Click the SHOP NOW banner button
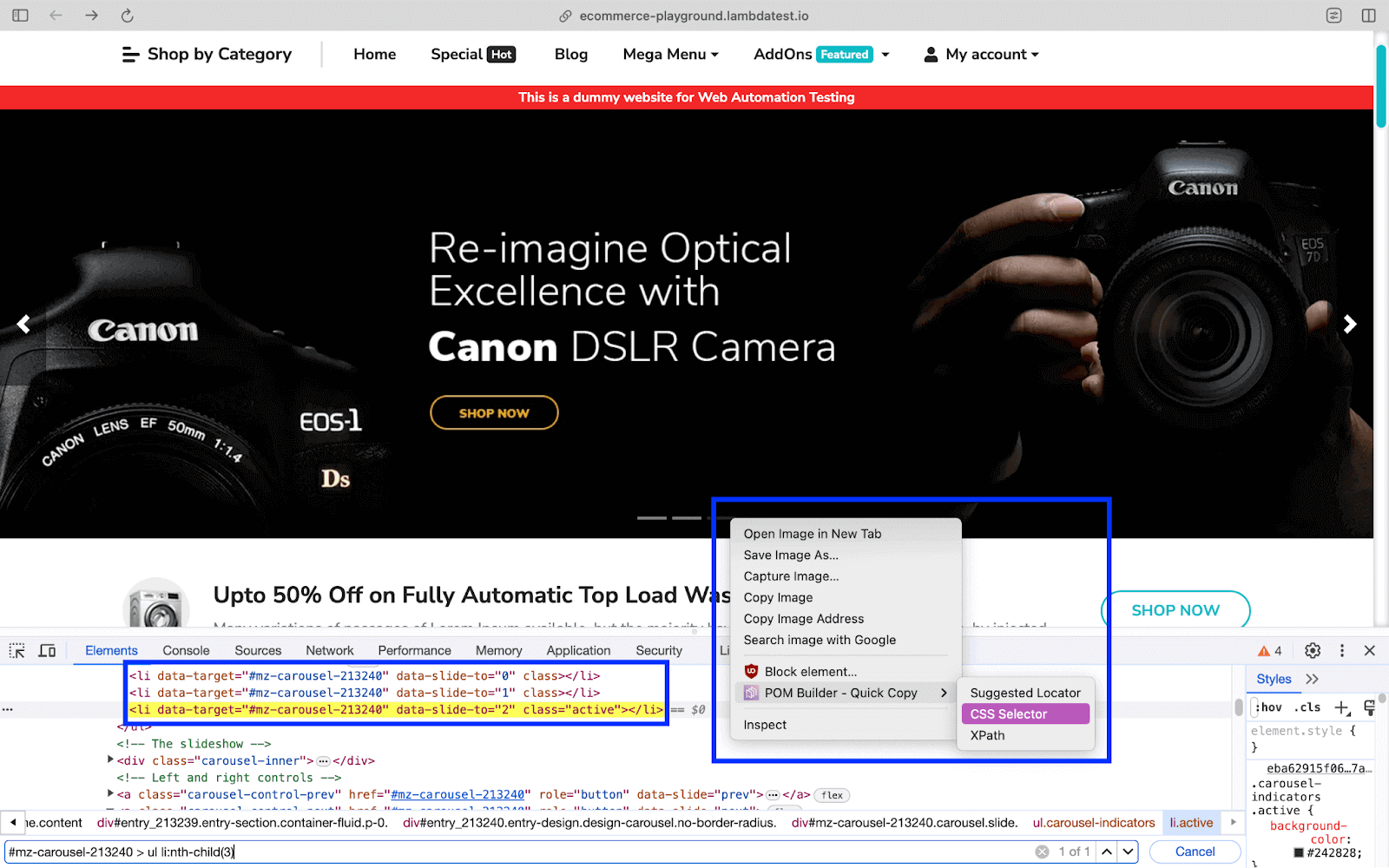 [x=494, y=413]
